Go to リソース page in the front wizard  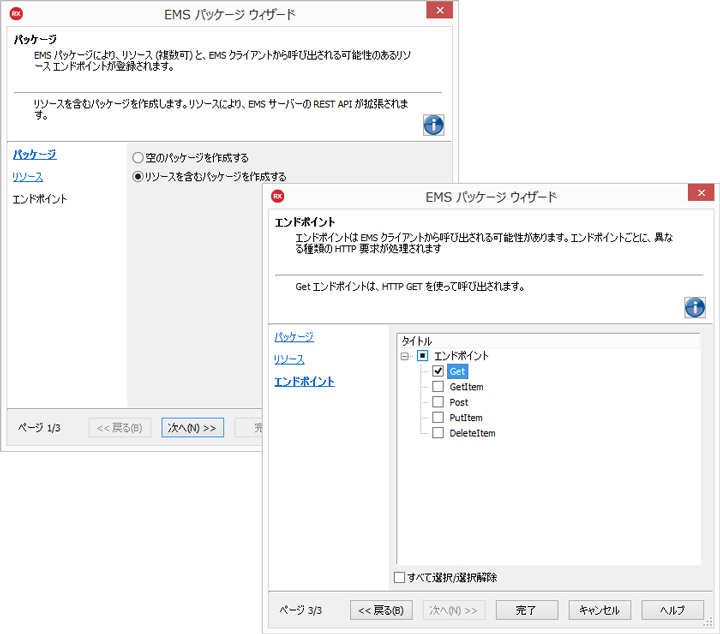click(289, 359)
